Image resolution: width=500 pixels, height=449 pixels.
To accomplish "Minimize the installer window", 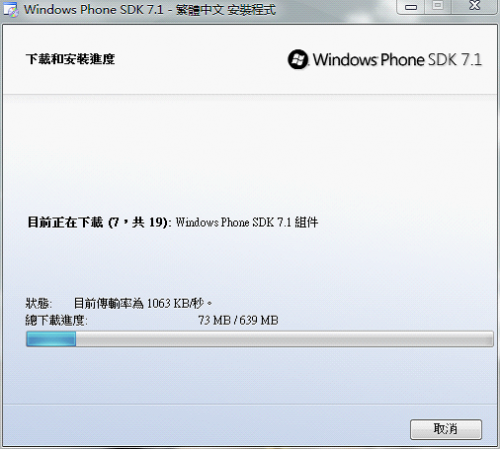I will pos(411,7).
